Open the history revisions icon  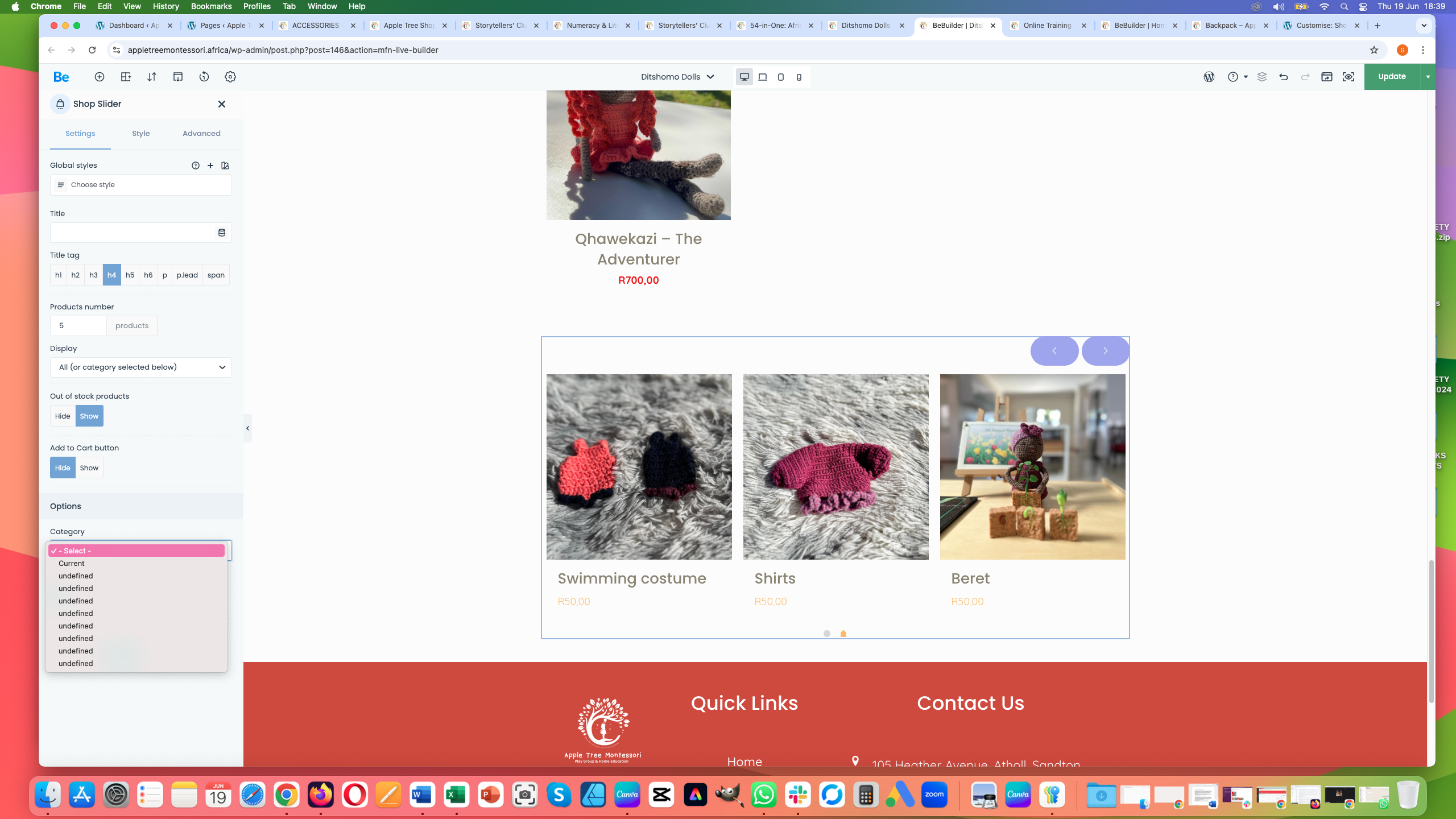click(204, 77)
